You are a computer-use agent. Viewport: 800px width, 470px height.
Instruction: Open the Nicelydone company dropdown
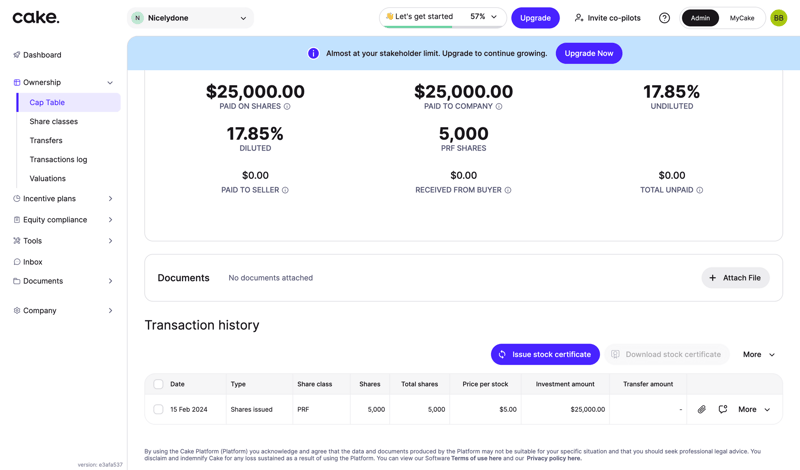click(190, 18)
